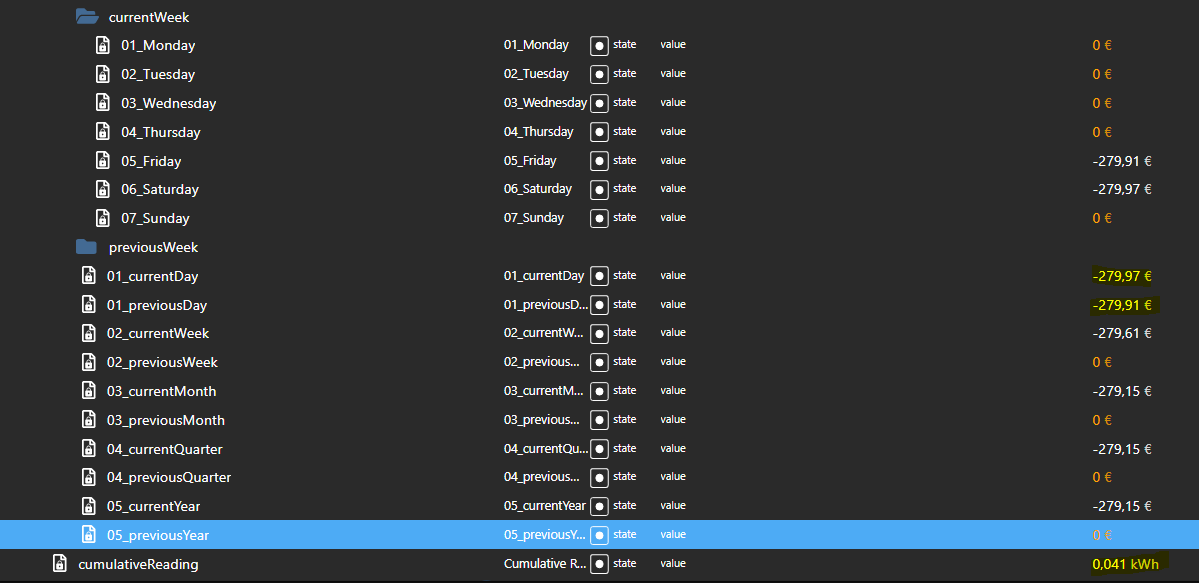
Task: Click the currentWeek folder label
Action: tap(149, 17)
